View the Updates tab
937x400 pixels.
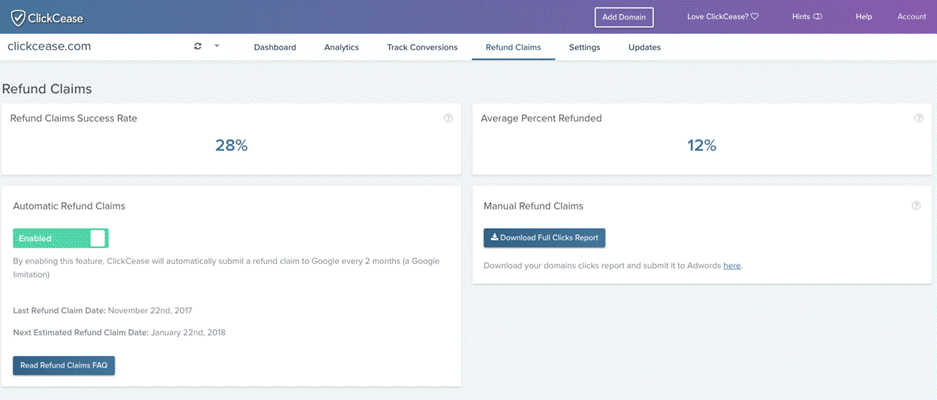pos(644,47)
